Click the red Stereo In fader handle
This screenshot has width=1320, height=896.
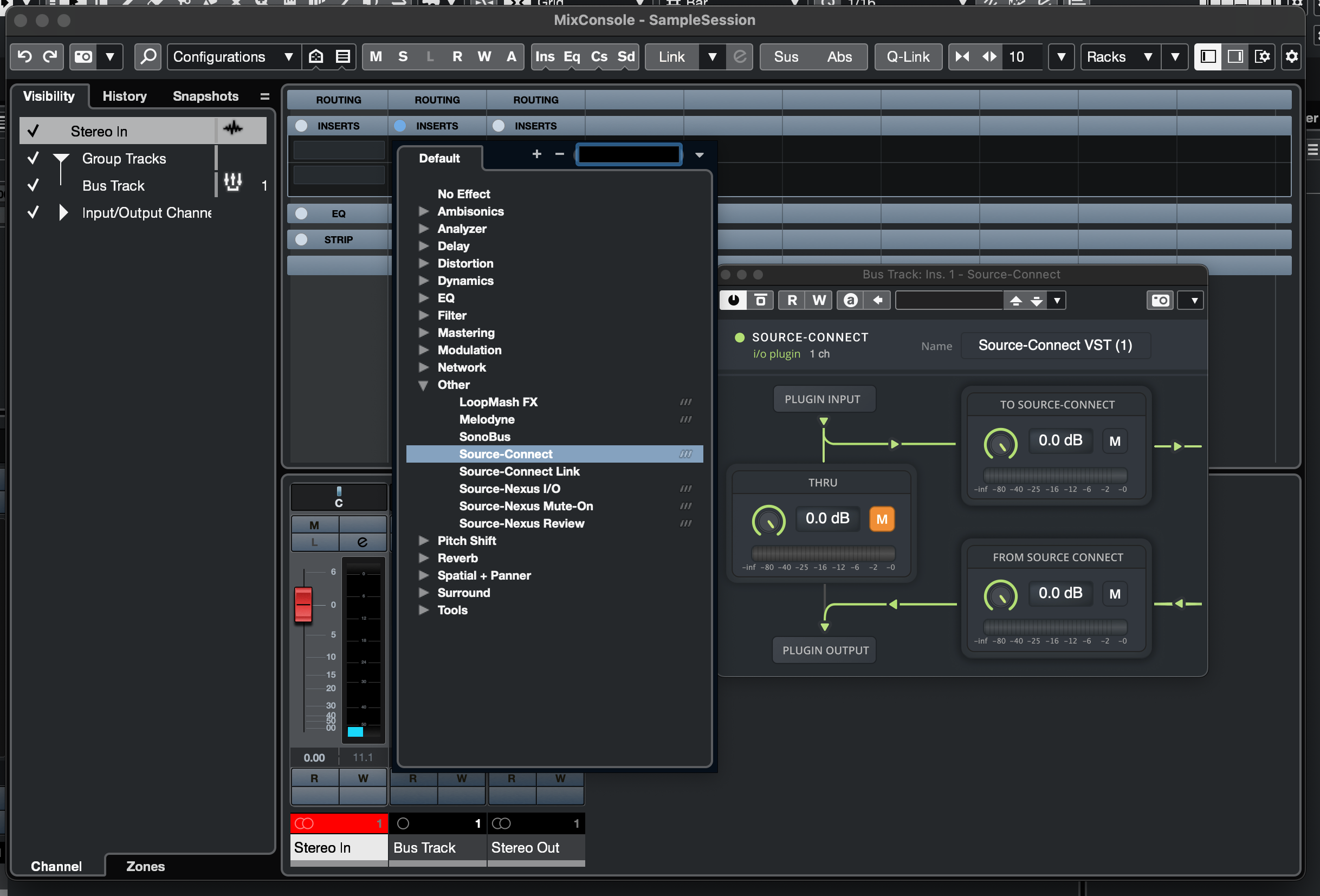point(303,603)
